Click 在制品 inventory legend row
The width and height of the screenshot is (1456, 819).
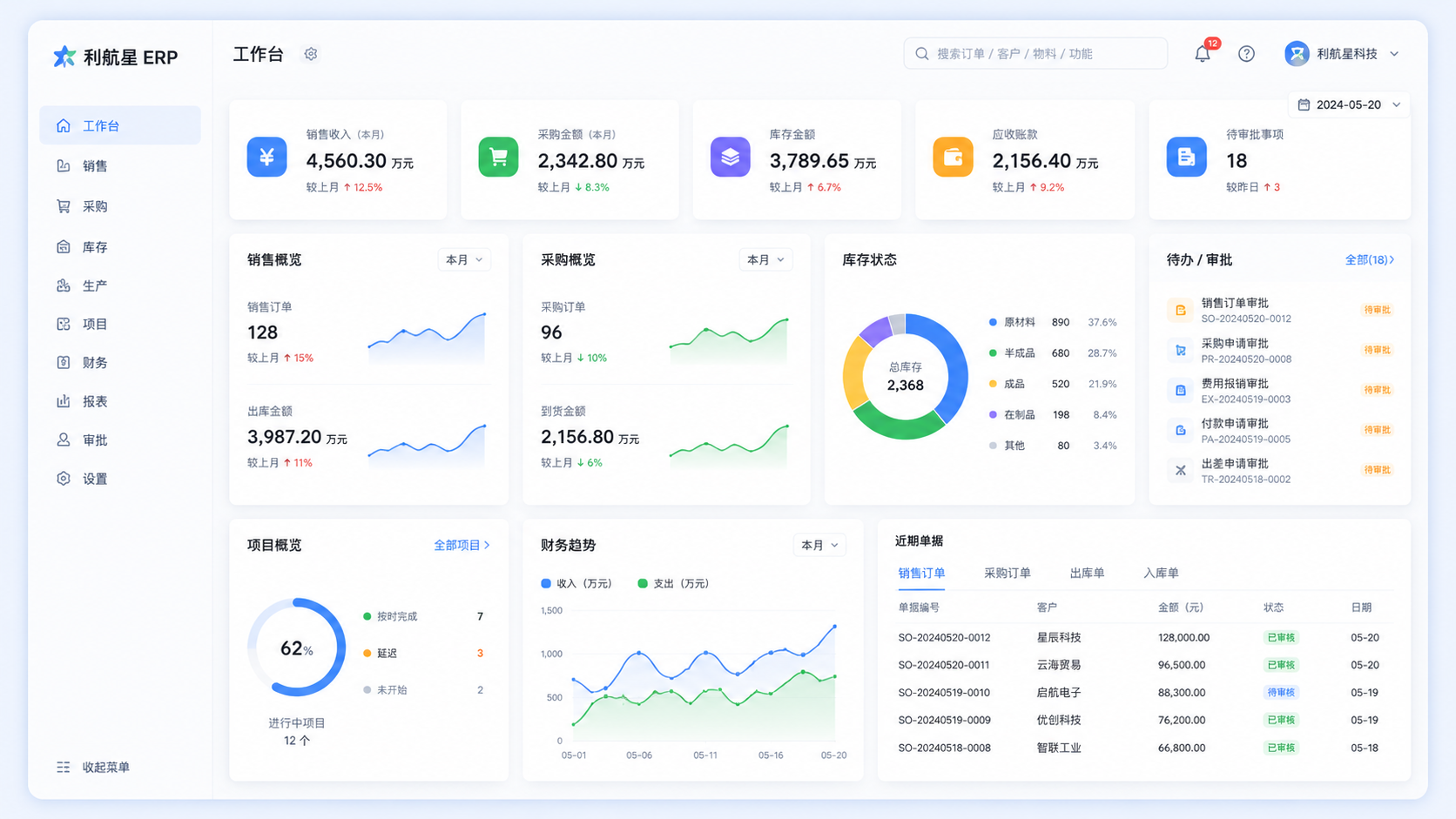pos(1053,414)
